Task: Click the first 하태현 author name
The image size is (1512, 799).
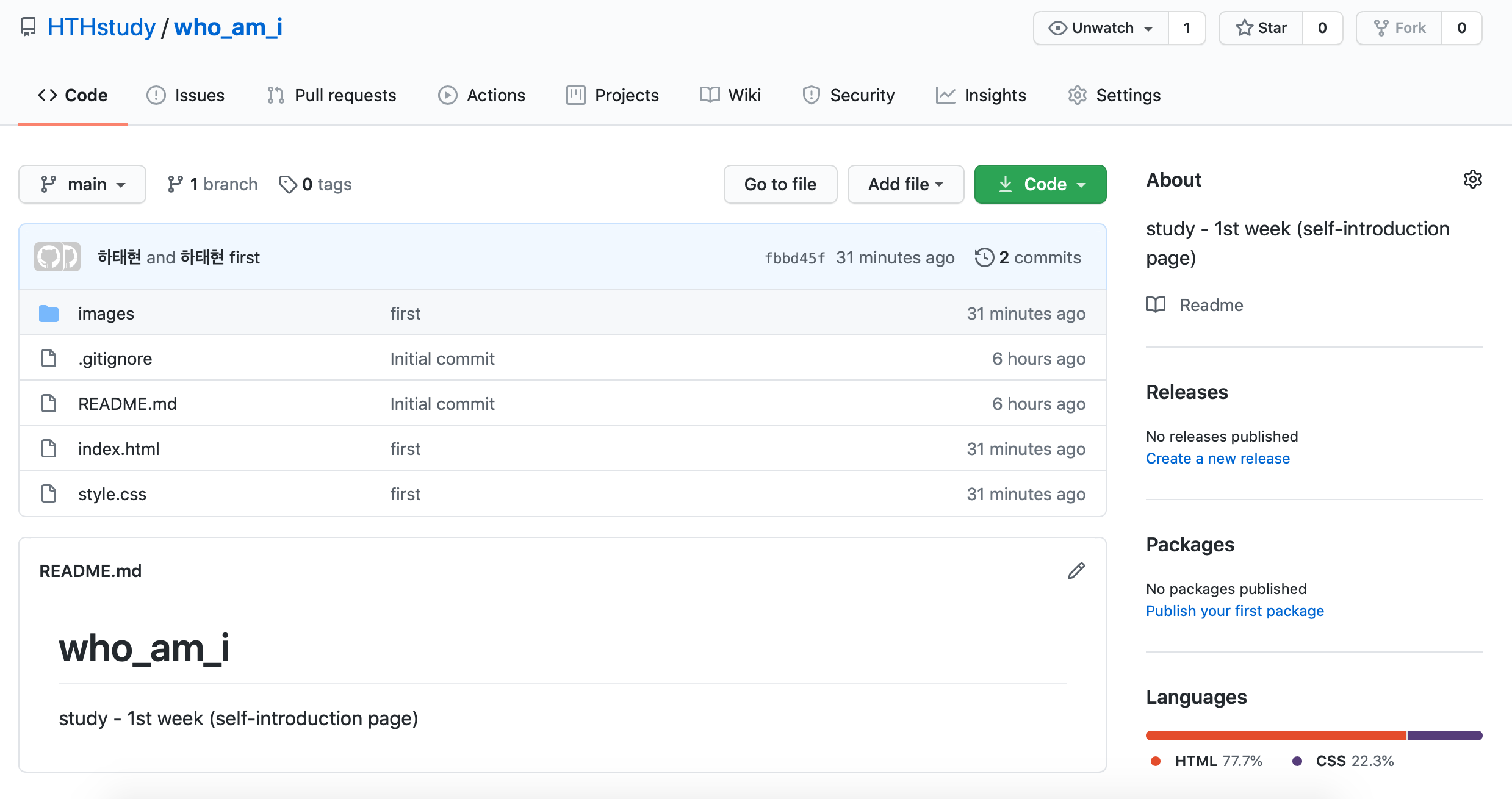Action: (x=120, y=257)
